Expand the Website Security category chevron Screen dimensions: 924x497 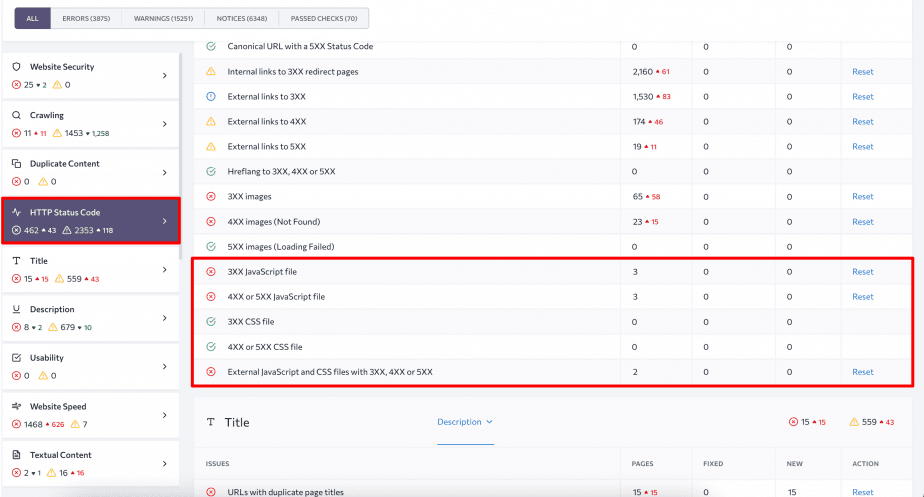tap(164, 76)
